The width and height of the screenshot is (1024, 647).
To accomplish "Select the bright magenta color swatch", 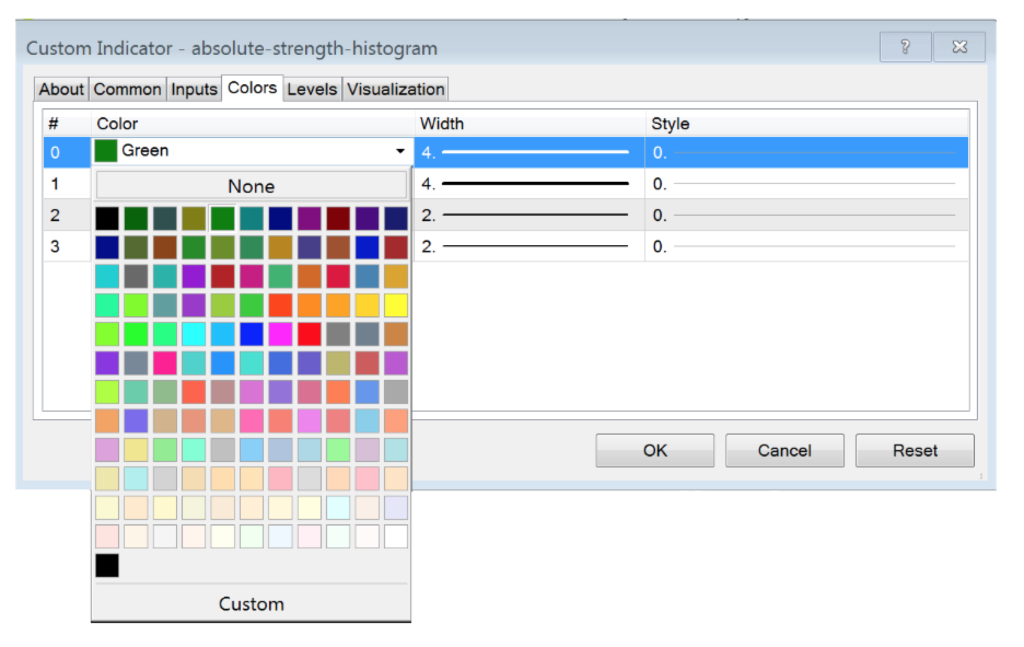I will point(280,334).
